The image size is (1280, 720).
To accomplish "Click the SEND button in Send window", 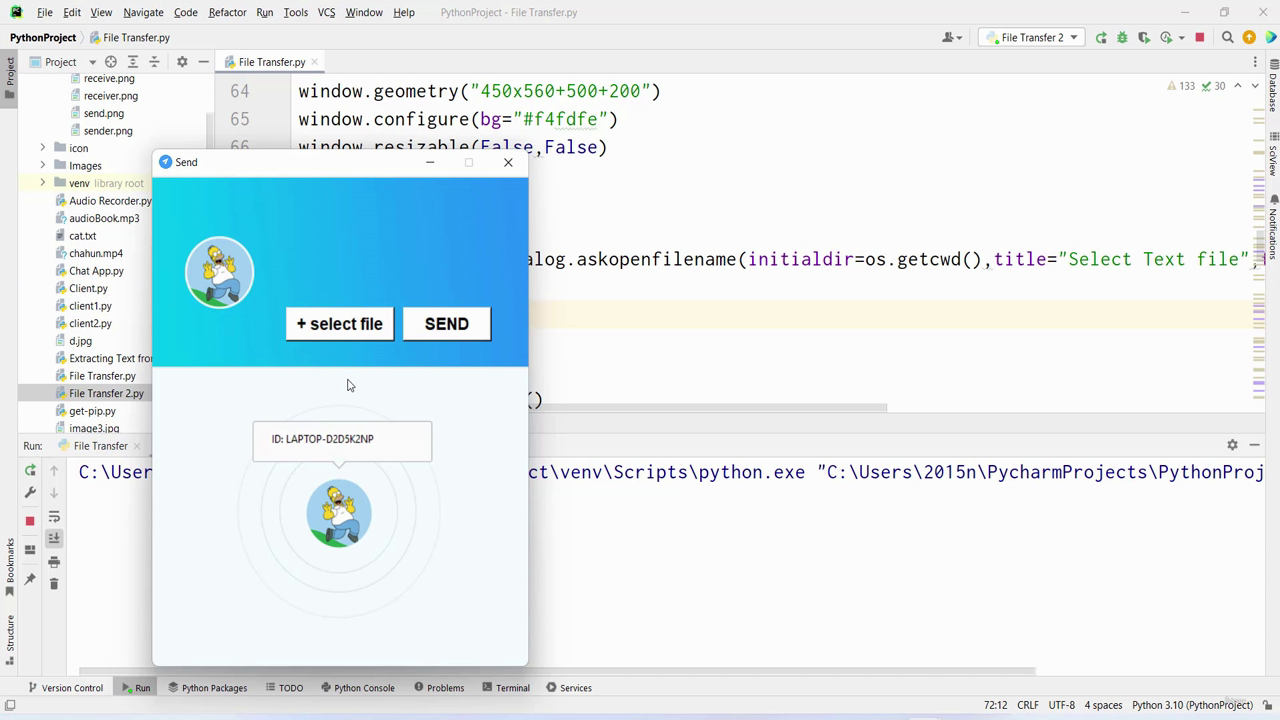I will [x=447, y=324].
